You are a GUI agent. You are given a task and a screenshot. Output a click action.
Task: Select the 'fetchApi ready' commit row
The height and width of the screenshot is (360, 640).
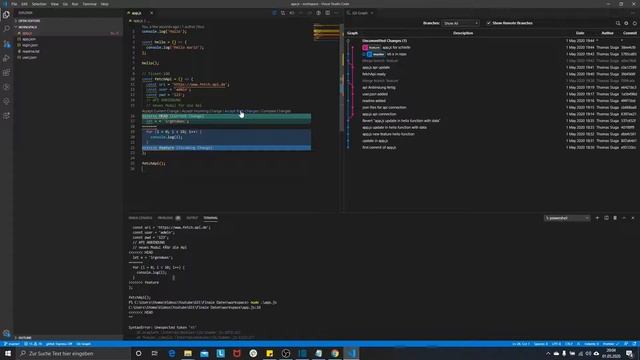coord(492,74)
